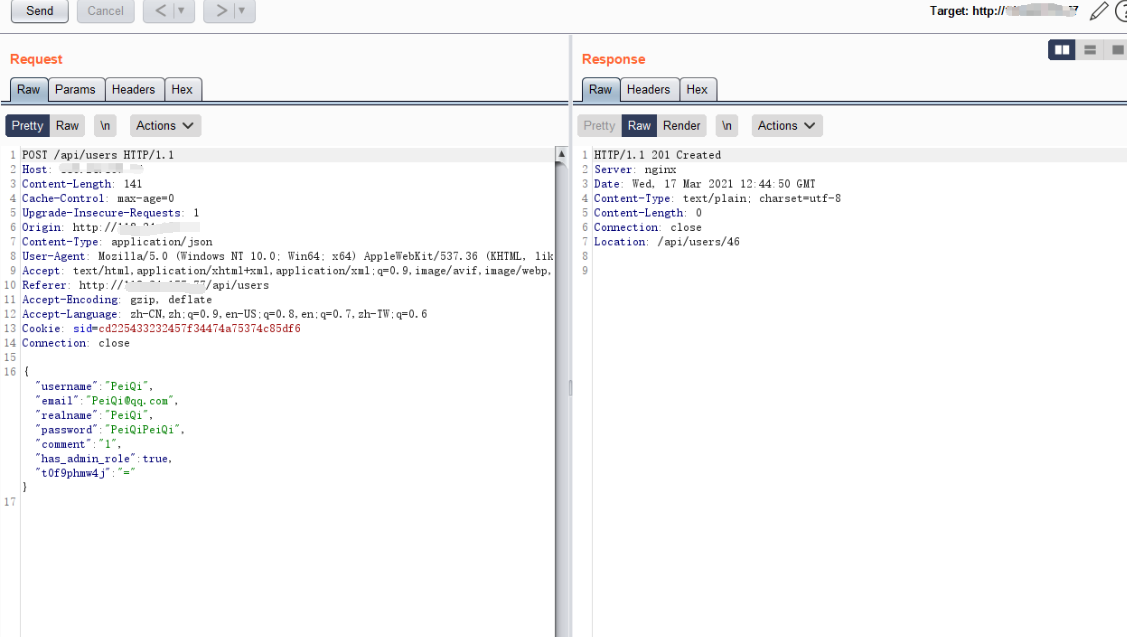Screen dimensions: 1127x637
Task: Toggle non-printable \n characters in Response
Action: click(x=727, y=125)
